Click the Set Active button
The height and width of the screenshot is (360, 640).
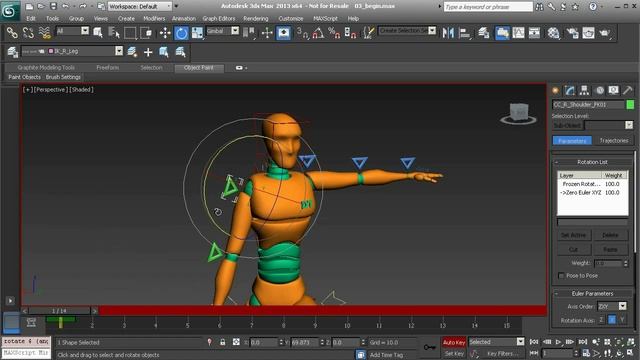[573, 235]
